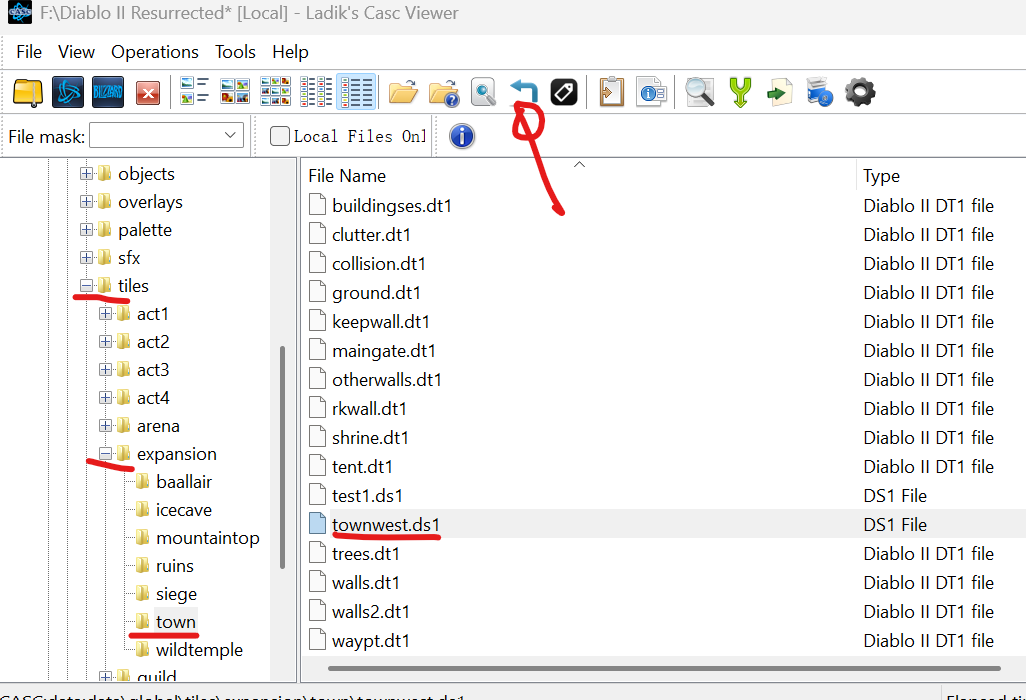Screen dimensions: 1026x700
Task: Open the View menu
Action: tap(76, 52)
